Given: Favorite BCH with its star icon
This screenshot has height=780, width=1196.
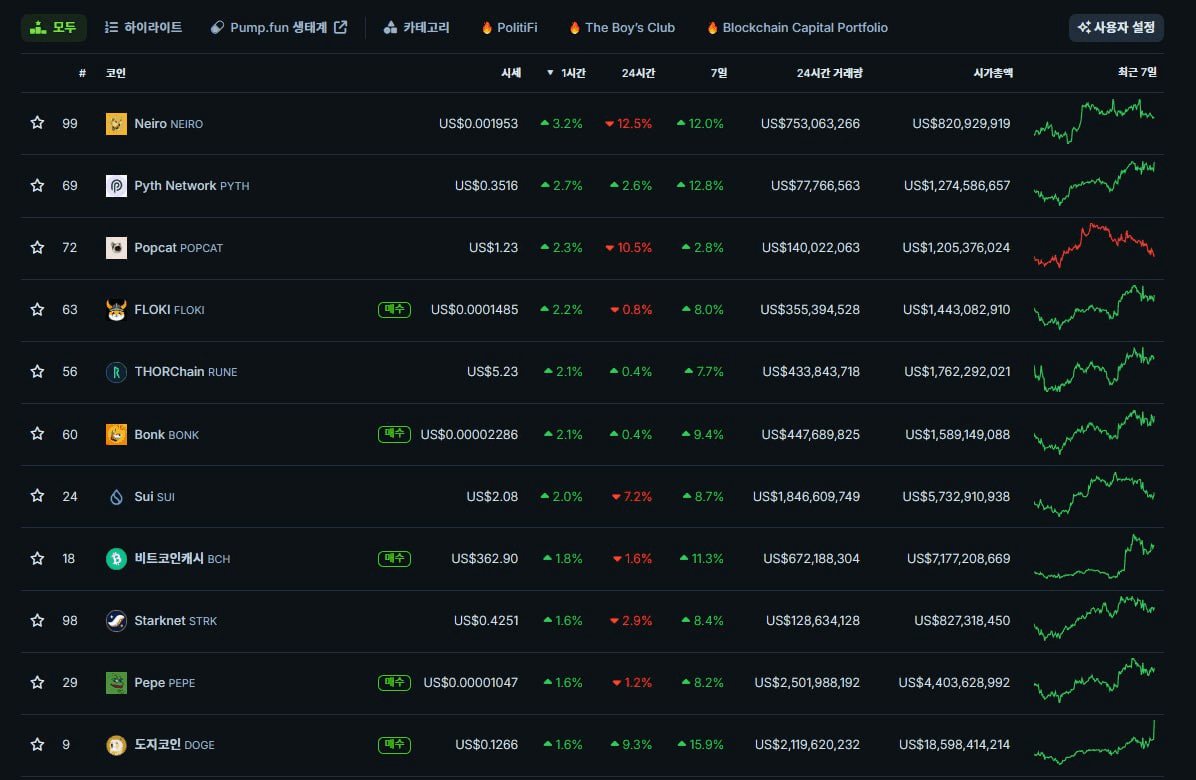Looking at the screenshot, I should [x=37, y=558].
